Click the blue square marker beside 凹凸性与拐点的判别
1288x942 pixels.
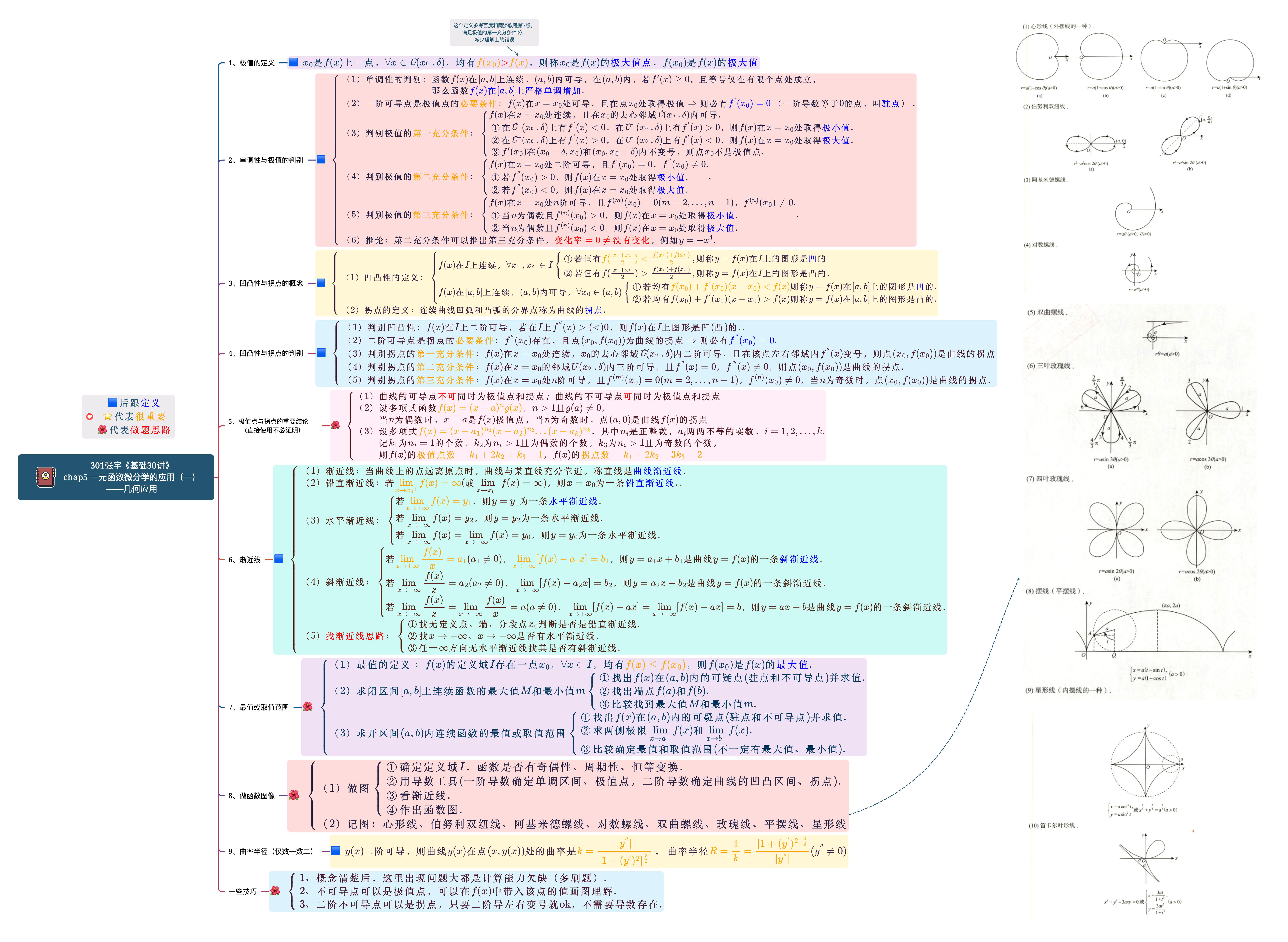click(x=321, y=353)
